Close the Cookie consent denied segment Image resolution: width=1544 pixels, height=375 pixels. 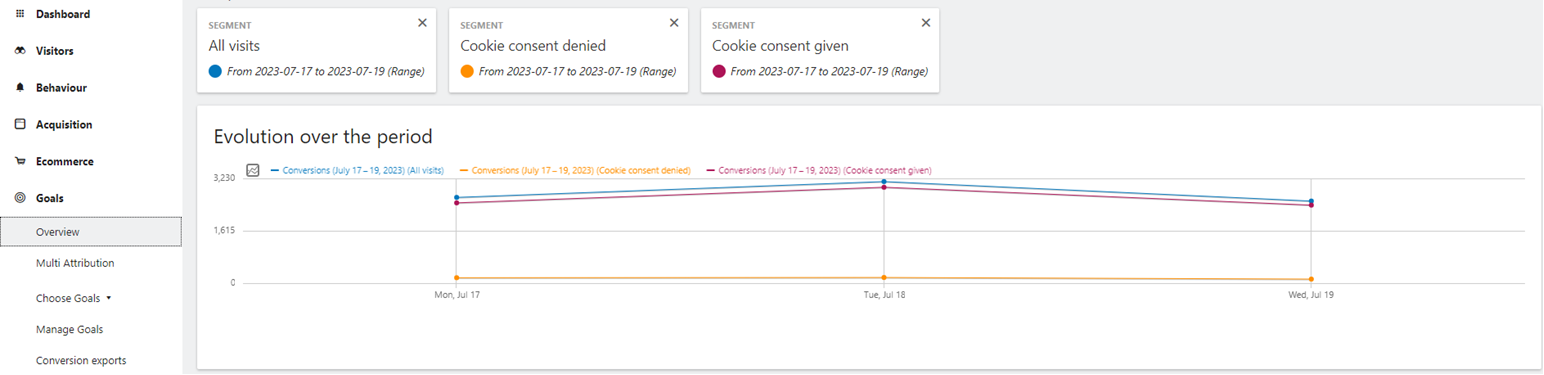[x=674, y=22]
